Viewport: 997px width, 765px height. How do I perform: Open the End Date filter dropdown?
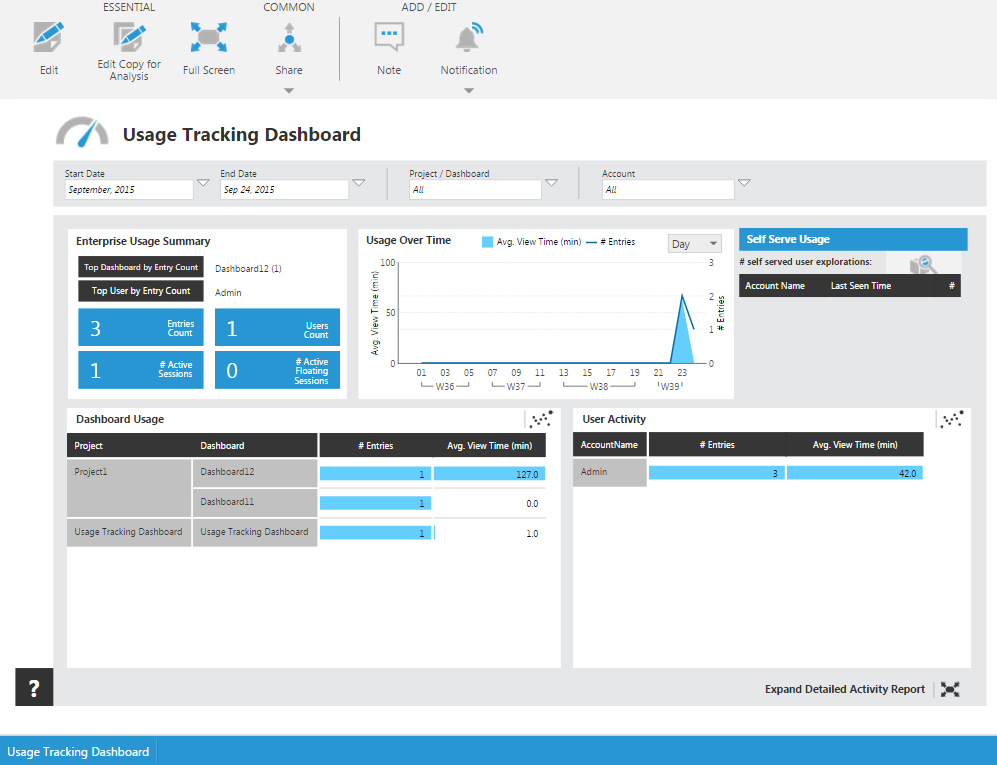359,183
